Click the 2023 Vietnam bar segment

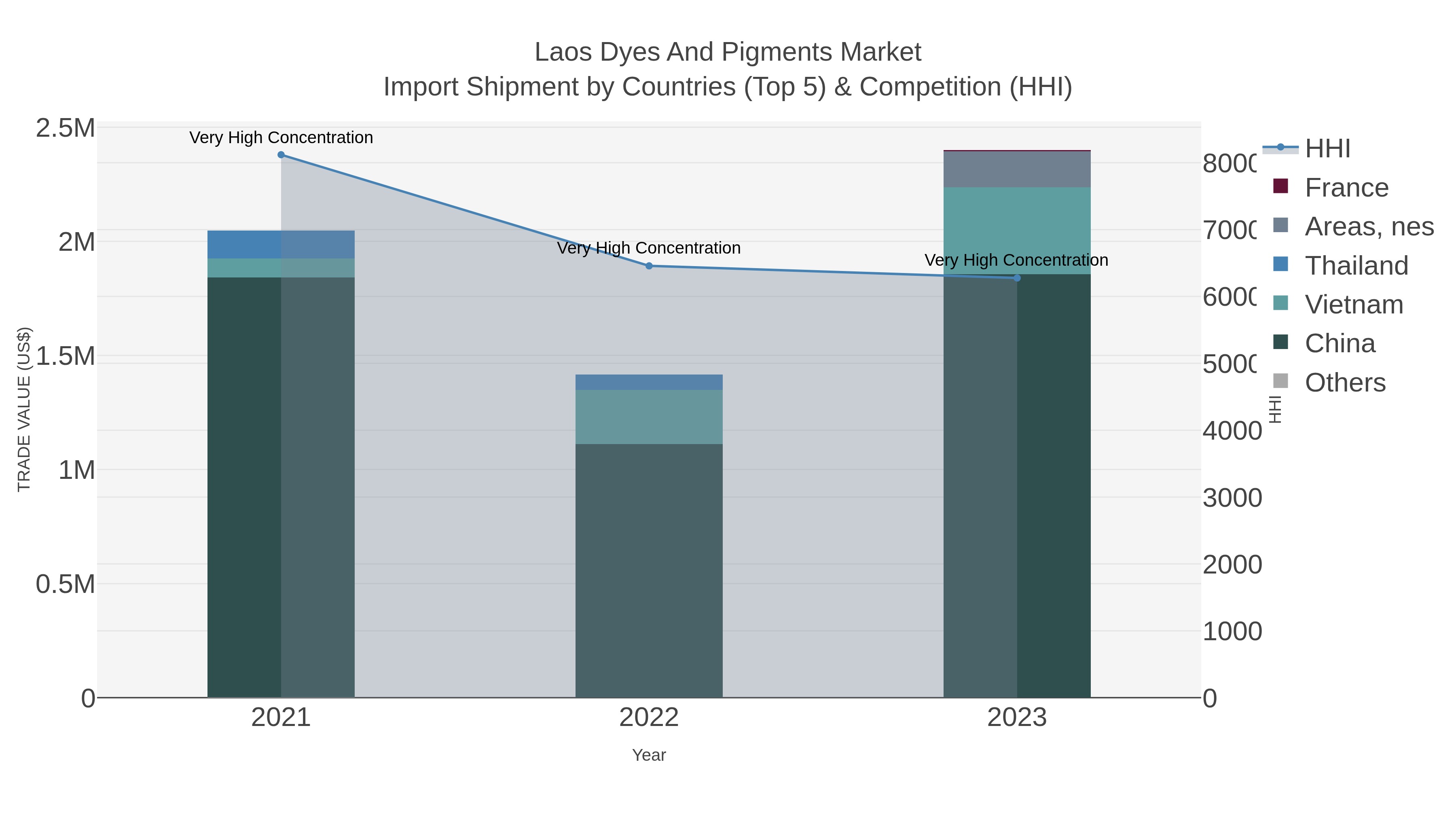[x=1017, y=231]
